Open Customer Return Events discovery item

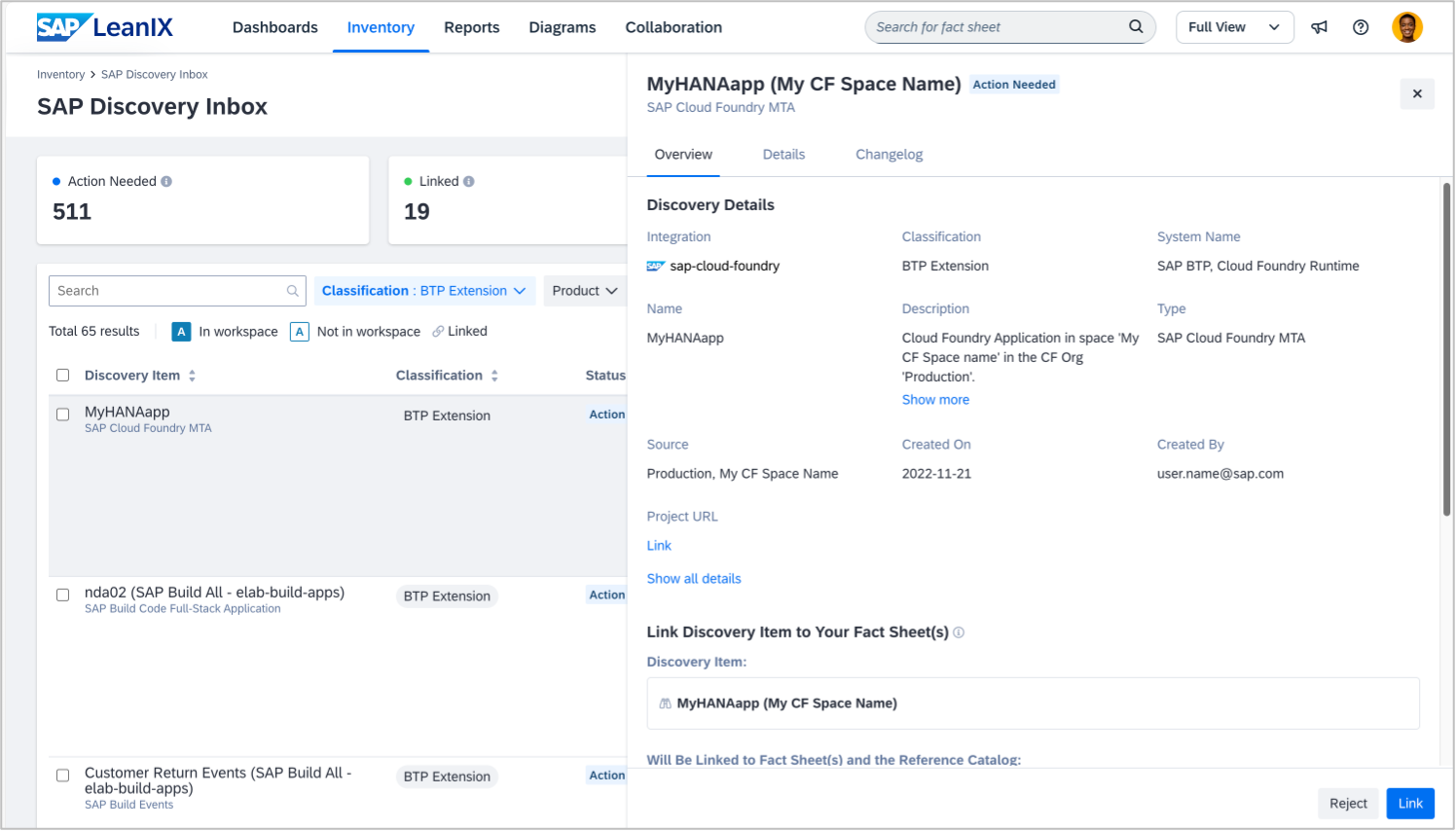point(218,780)
